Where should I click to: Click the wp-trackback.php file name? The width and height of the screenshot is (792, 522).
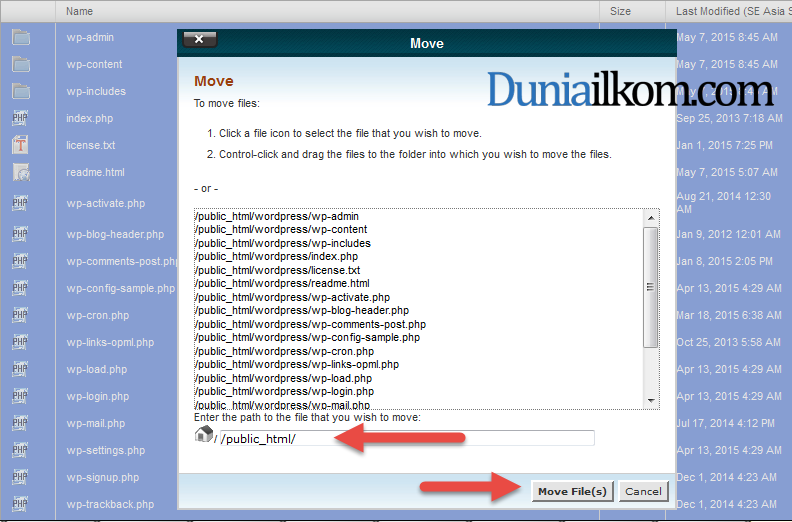[x=110, y=504]
